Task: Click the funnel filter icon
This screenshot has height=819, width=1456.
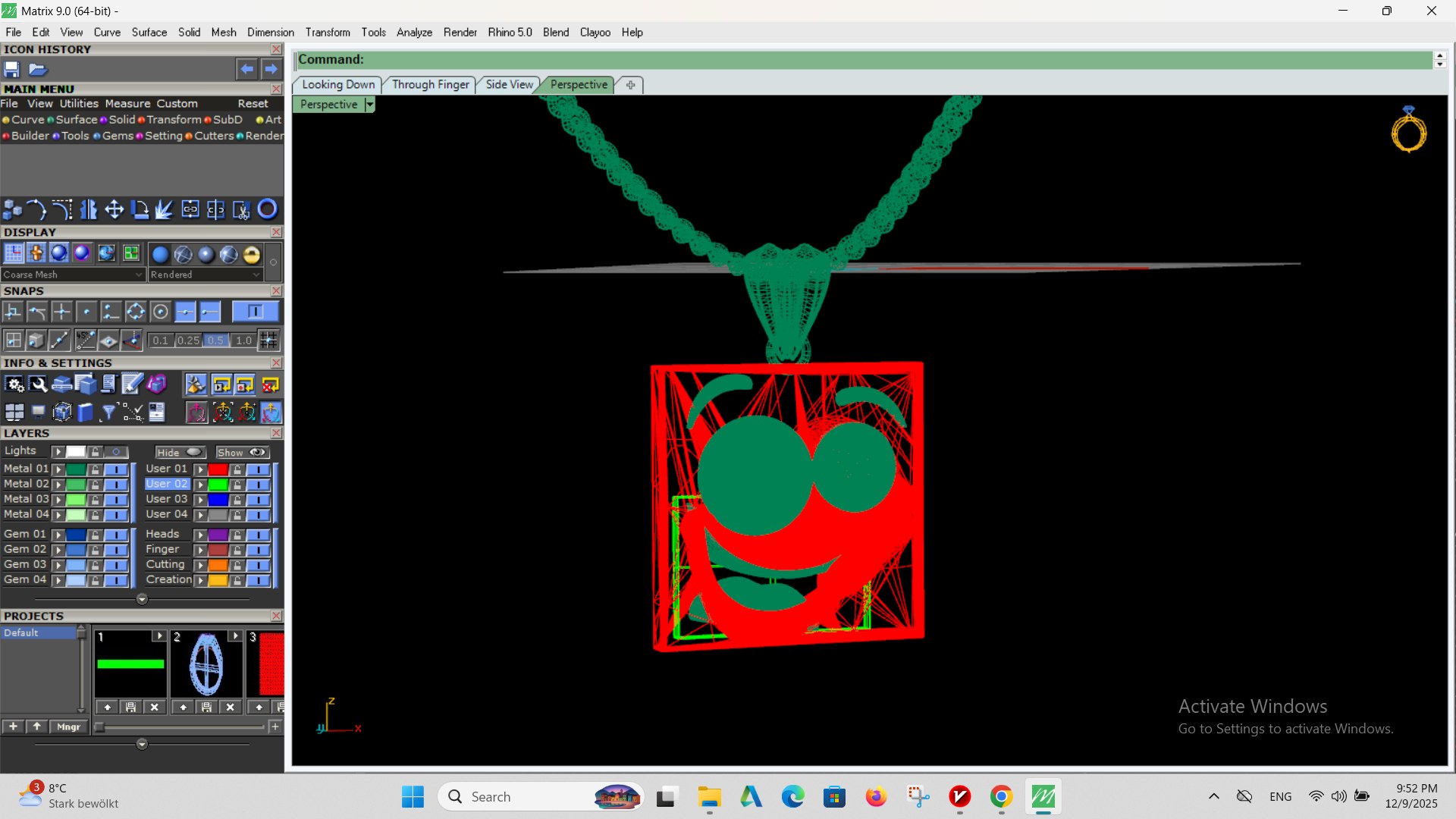Action: [108, 413]
